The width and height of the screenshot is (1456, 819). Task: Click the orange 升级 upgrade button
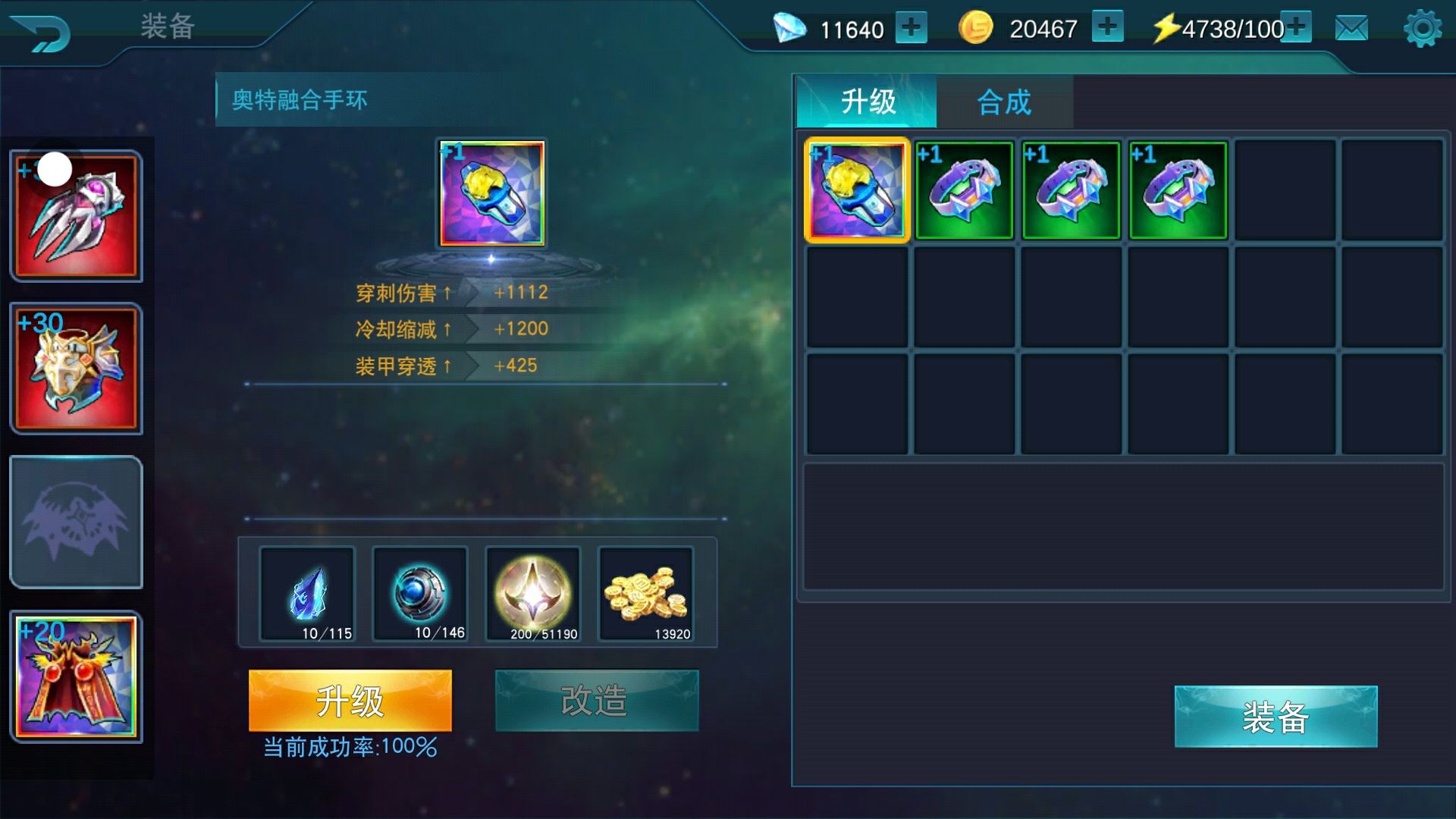click(x=350, y=700)
